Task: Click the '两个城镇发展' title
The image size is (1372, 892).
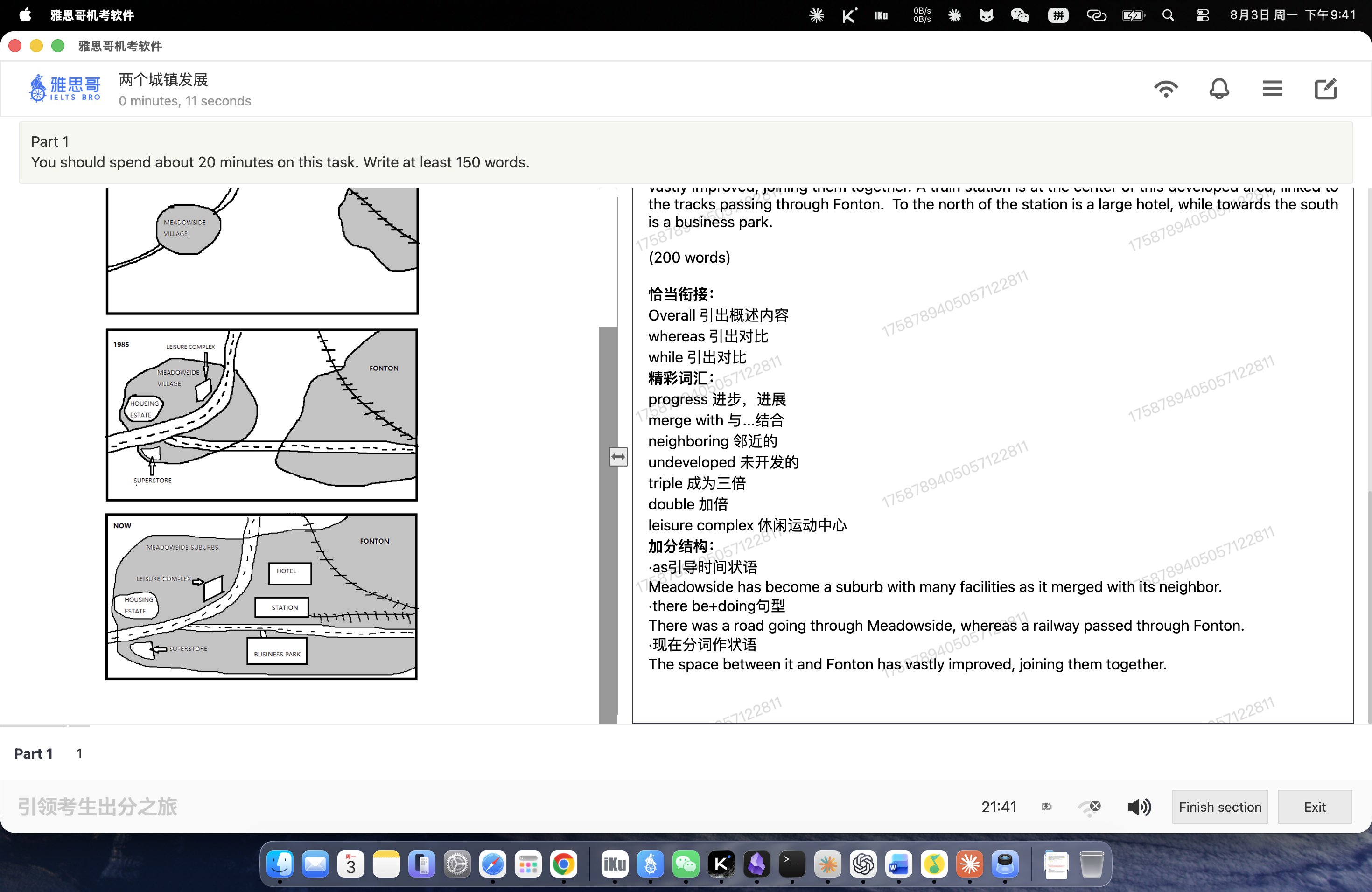Action: [x=163, y=79]
